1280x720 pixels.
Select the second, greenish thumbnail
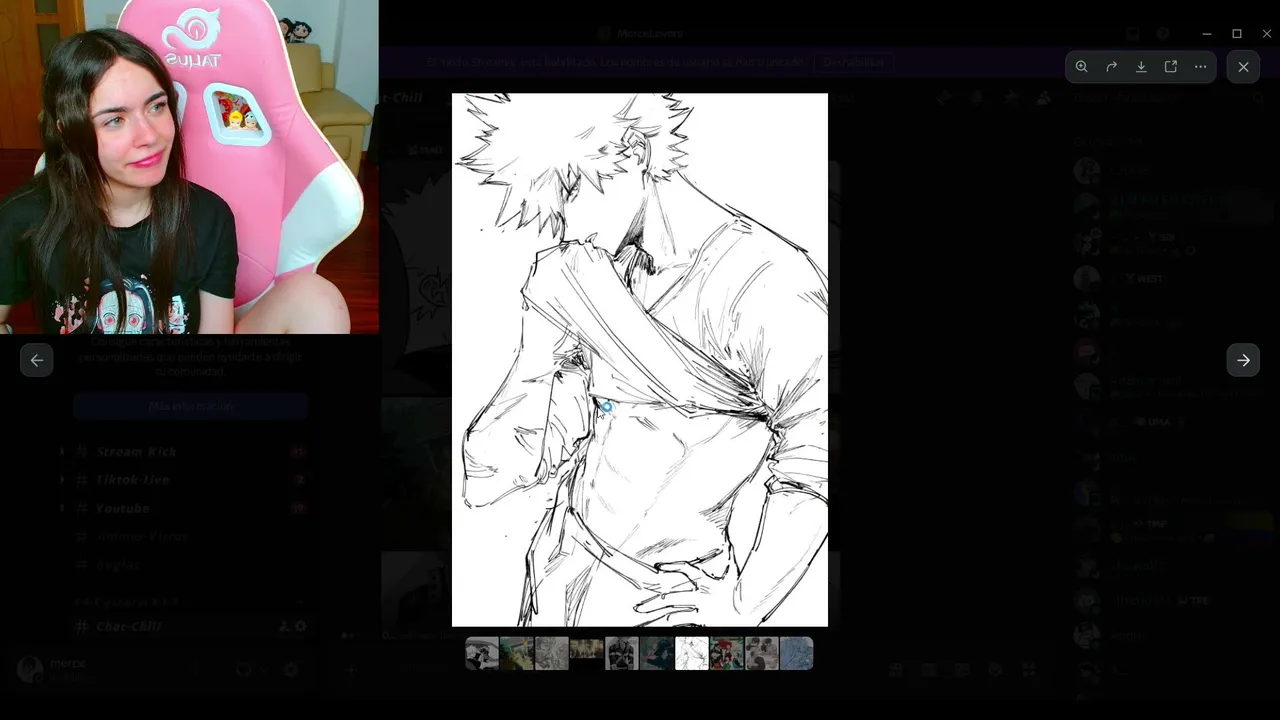coord(517,653)
